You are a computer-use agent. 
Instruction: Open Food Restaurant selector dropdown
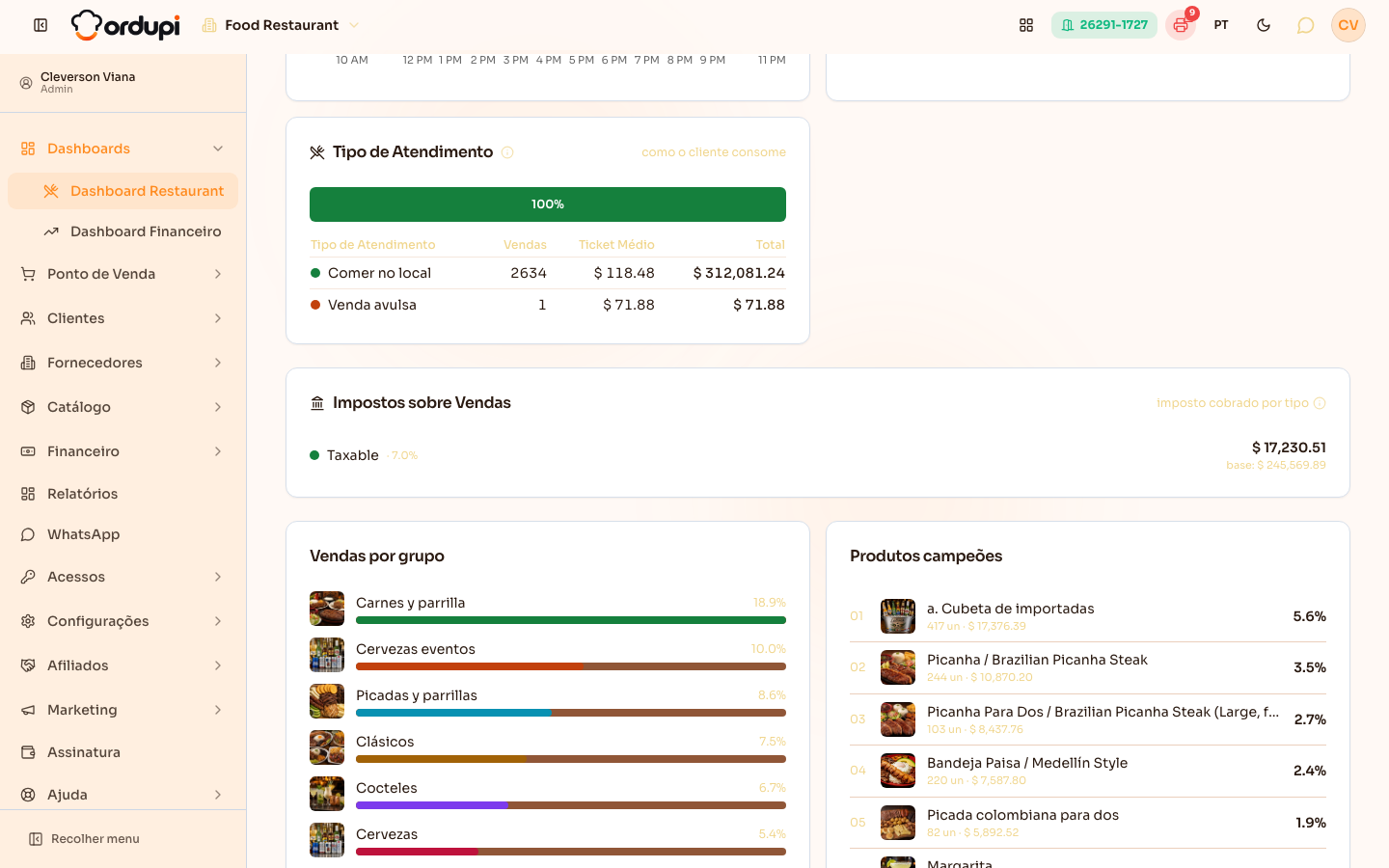(x=281, y=25)
